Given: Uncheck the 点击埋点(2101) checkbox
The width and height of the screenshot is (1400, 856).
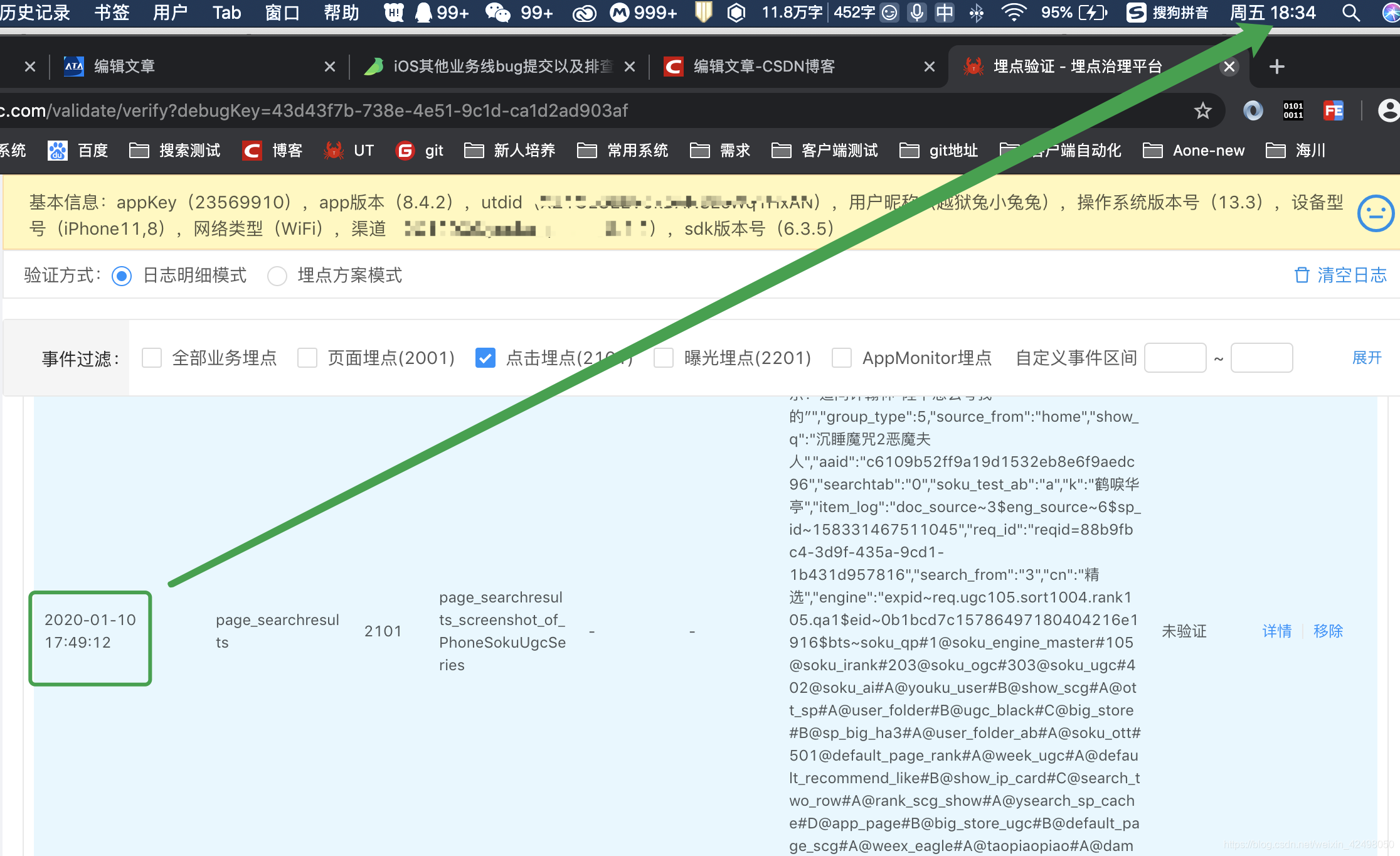Looking at the screenshot, I should (485, 358).
